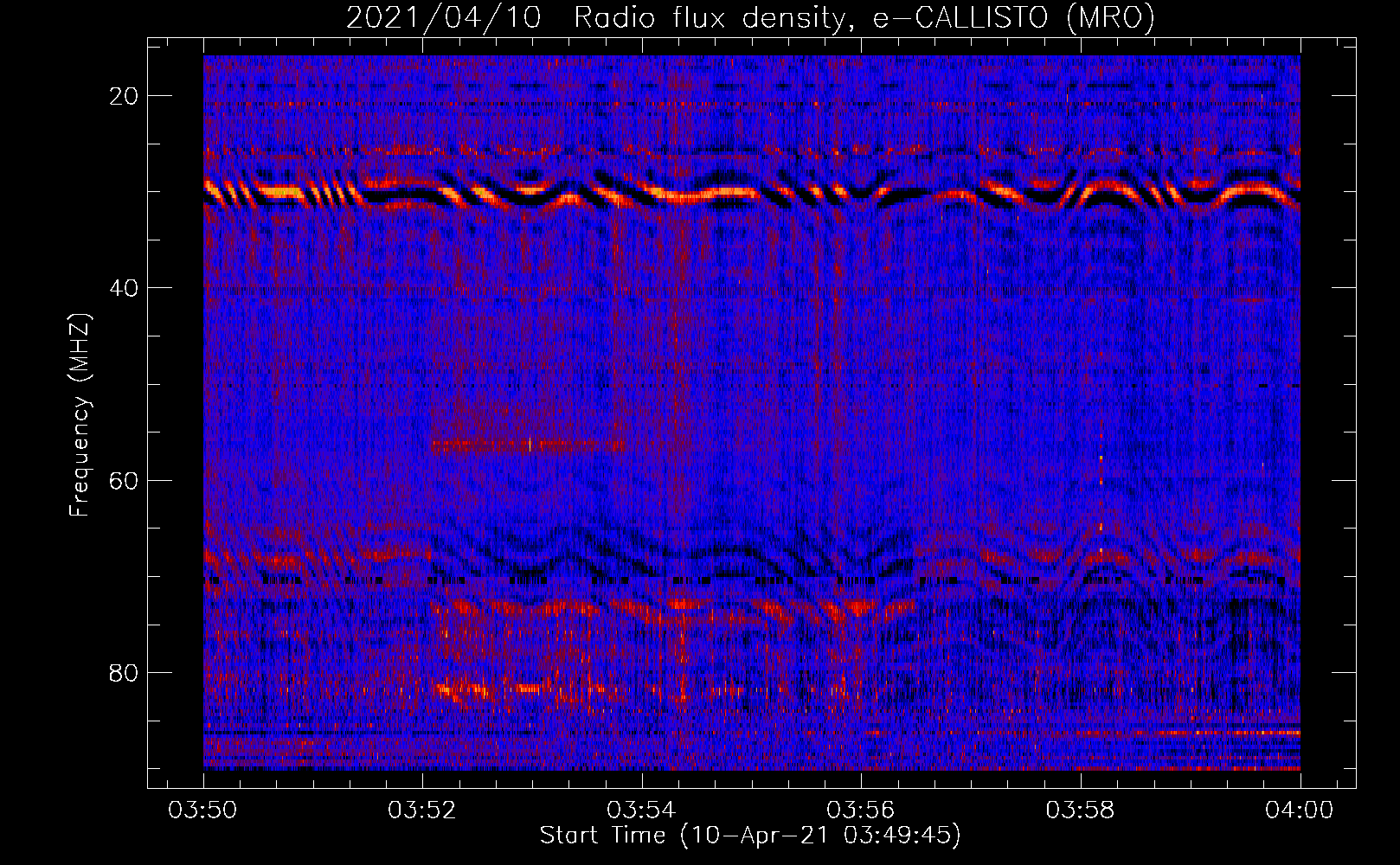The image size is (1400, 865).
Task: Click the plot title "2021/04/10 Radio flux density, e-CALLISTO (MRO)"
Action: (750, 17)
